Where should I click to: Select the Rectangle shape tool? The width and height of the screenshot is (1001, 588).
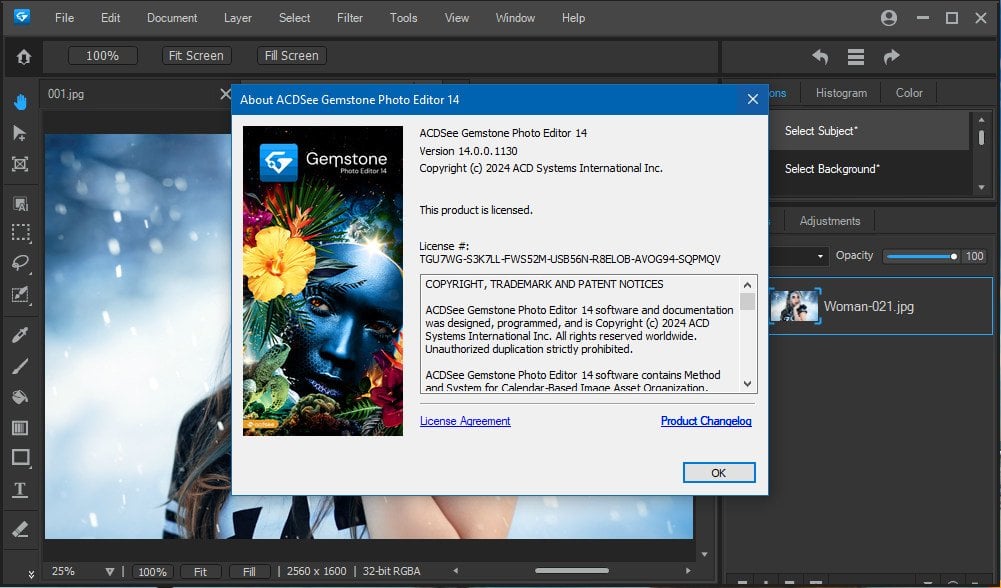click(x=20, y=457)
